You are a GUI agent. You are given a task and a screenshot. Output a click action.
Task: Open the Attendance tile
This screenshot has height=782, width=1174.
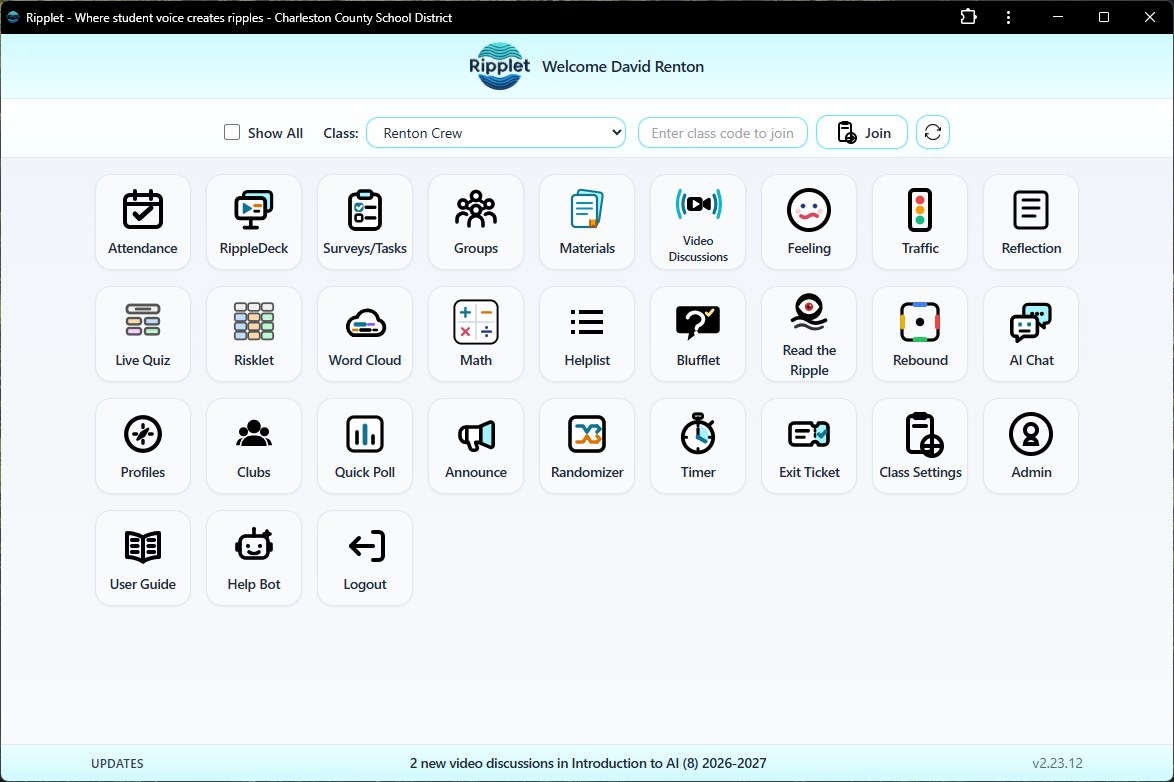(142, 222)
